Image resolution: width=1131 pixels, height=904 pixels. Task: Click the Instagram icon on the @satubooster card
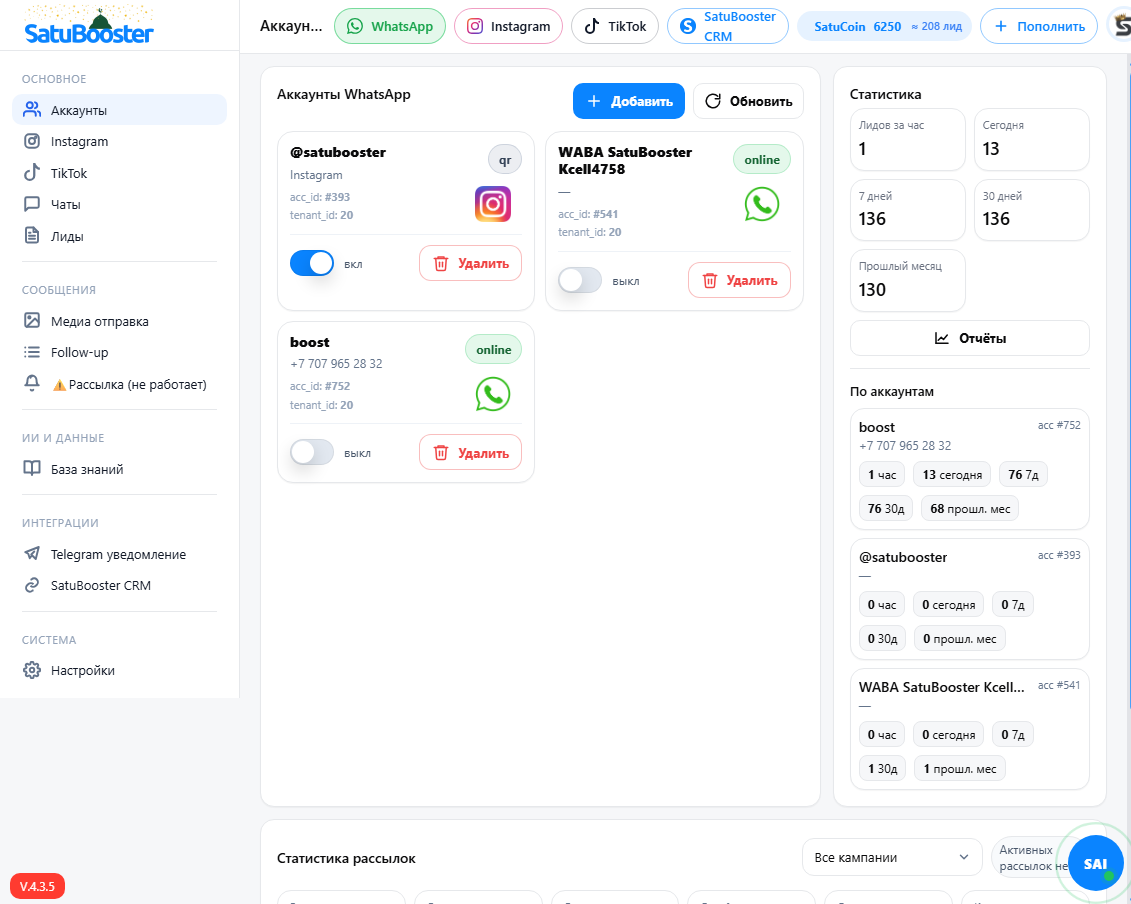491,204
